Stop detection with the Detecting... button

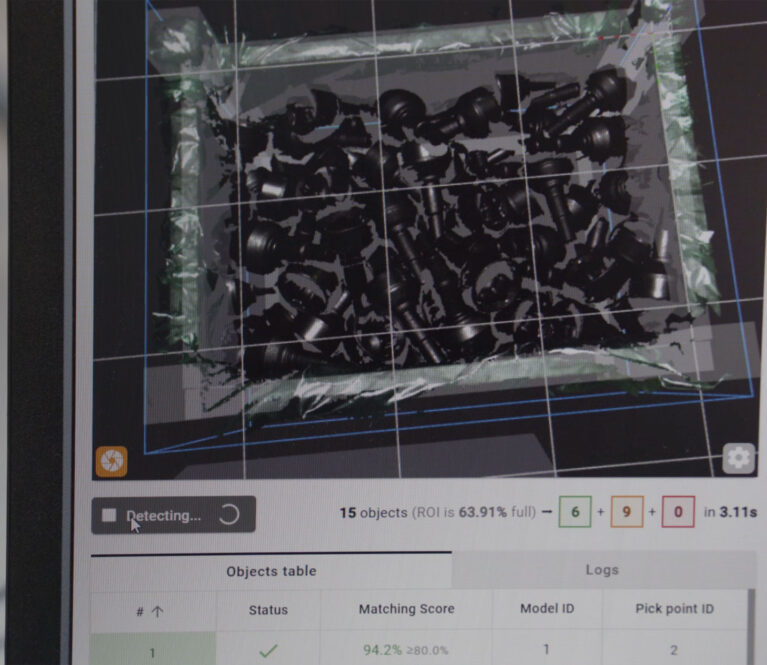point(173,515)
